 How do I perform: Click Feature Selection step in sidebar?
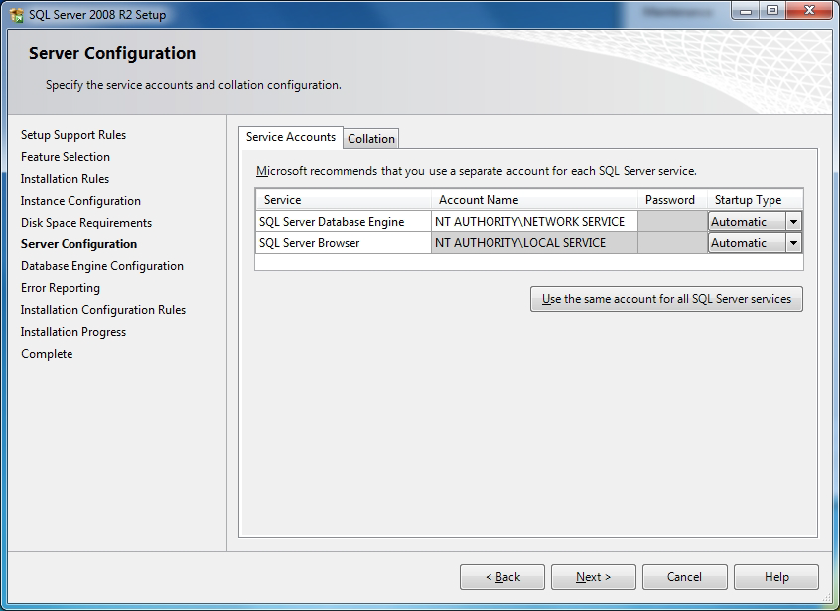coord(65,157)
